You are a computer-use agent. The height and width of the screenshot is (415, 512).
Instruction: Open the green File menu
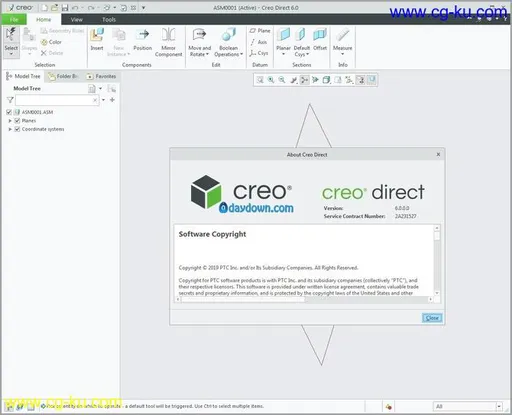click(14, 20)
